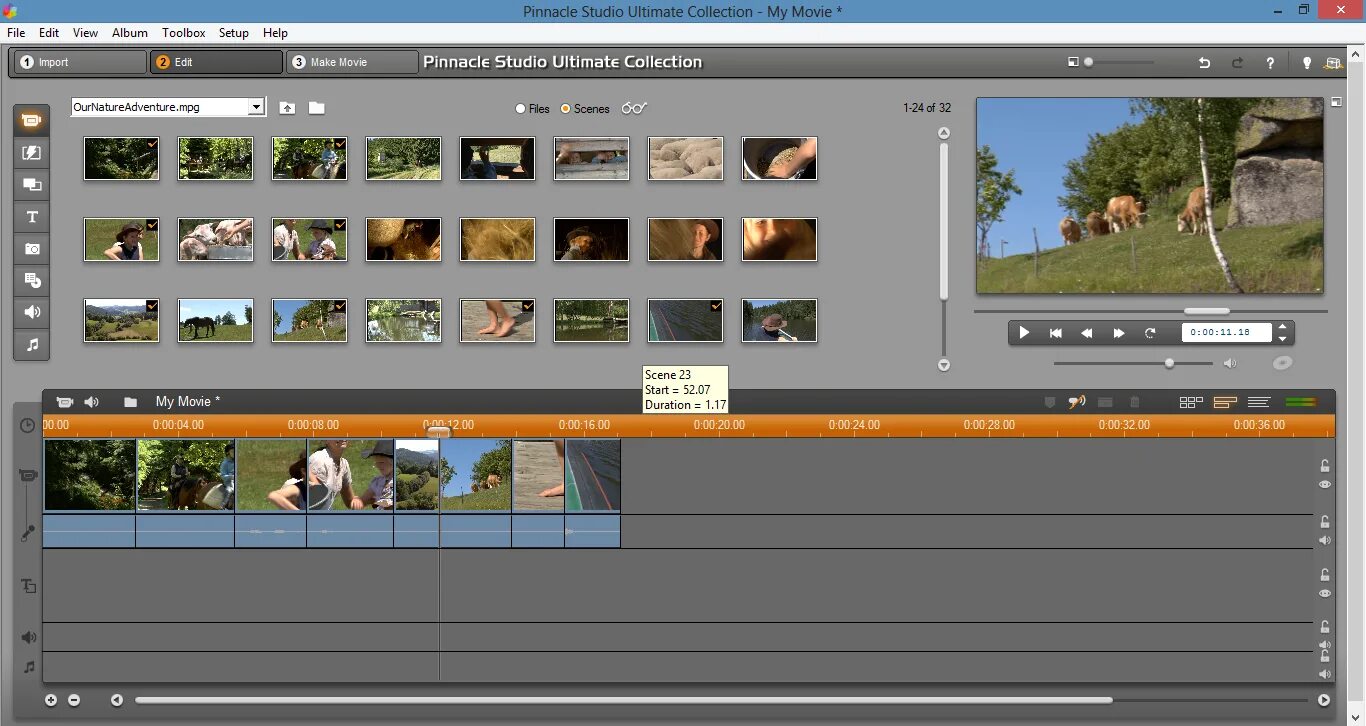Mute the preview player volume

coord(1230,363)
